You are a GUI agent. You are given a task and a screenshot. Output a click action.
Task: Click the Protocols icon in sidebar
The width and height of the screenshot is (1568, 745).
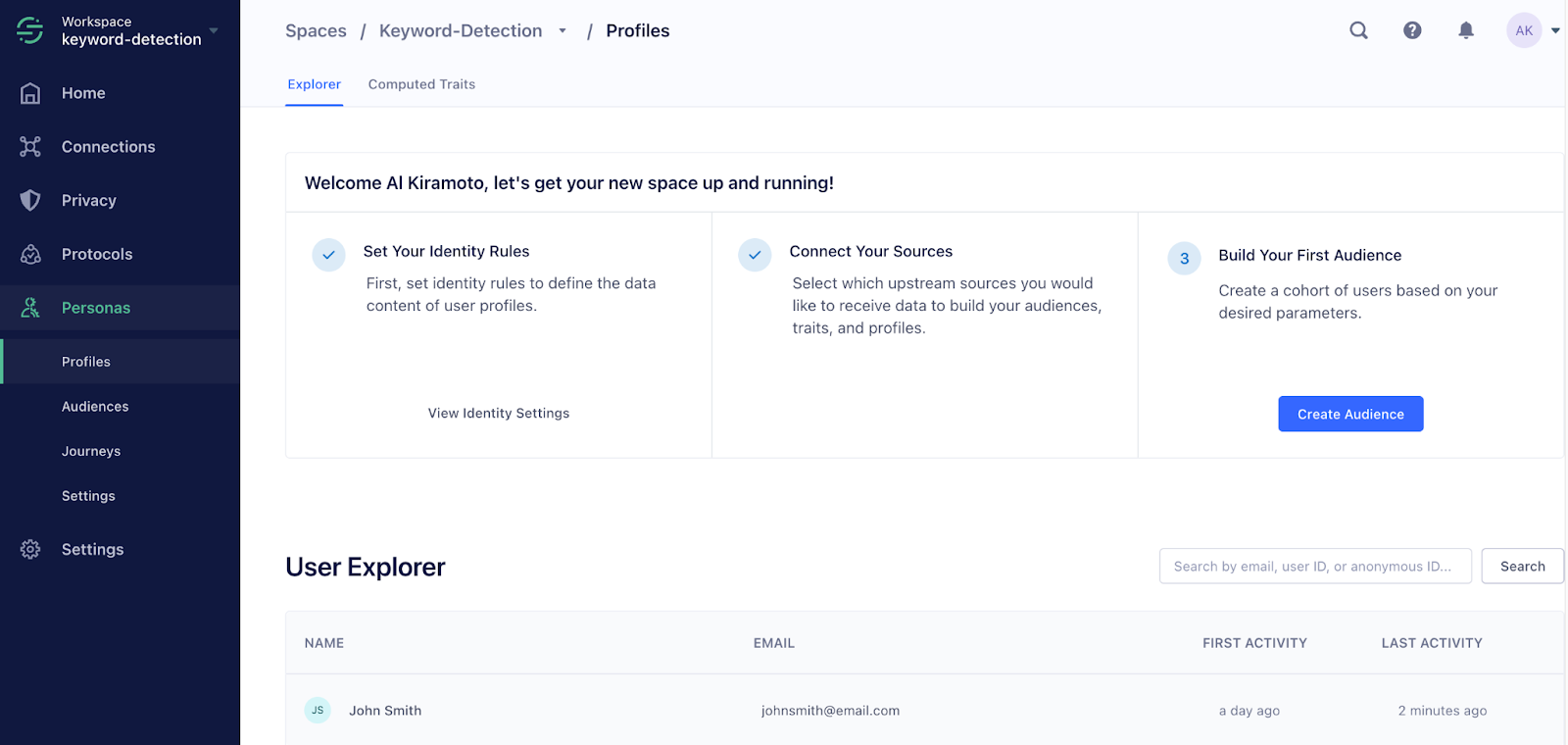click(x=30, y=254)
